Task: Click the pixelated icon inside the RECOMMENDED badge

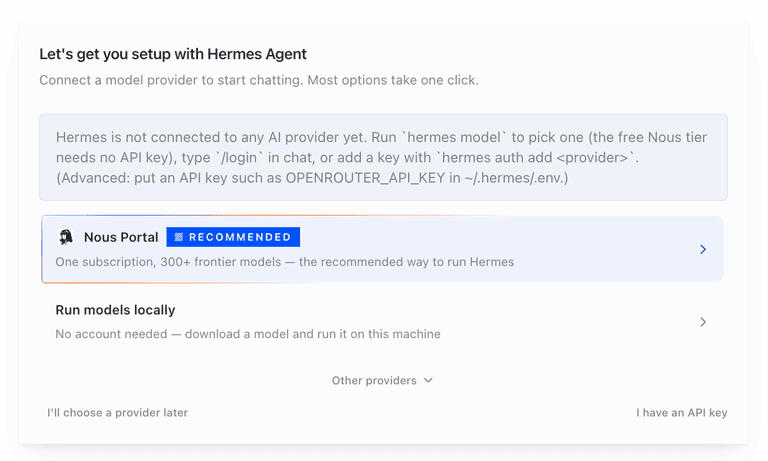Action: click(179, 237)
